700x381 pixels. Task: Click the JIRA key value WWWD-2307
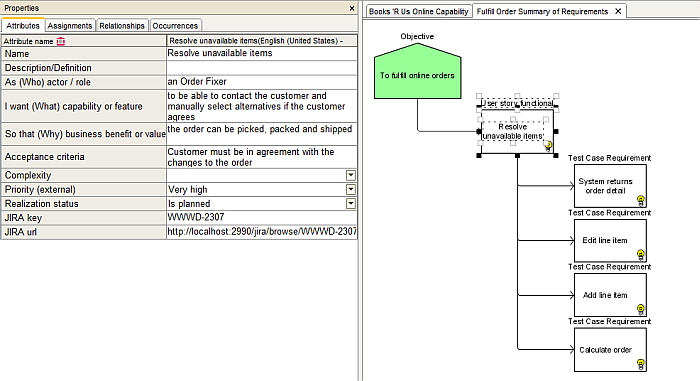(x=262, y=218)
